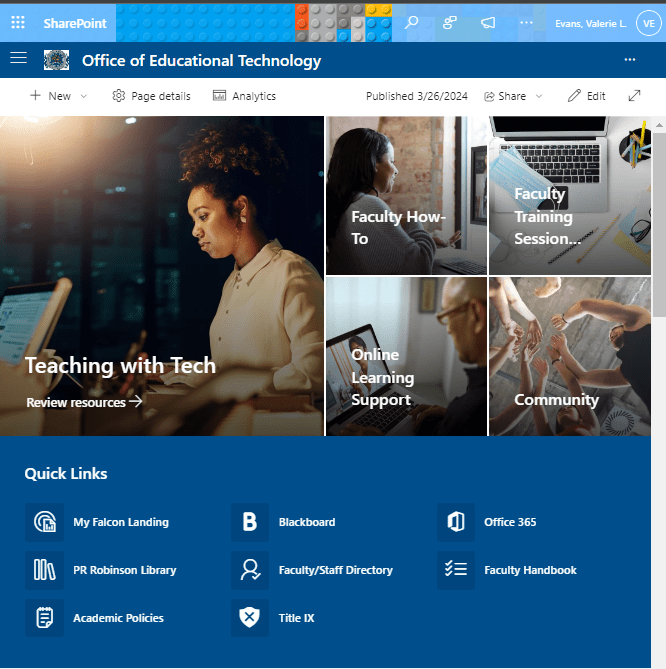Open site header ellipsis menu
The image size is (666, 669).
point(630,60)
